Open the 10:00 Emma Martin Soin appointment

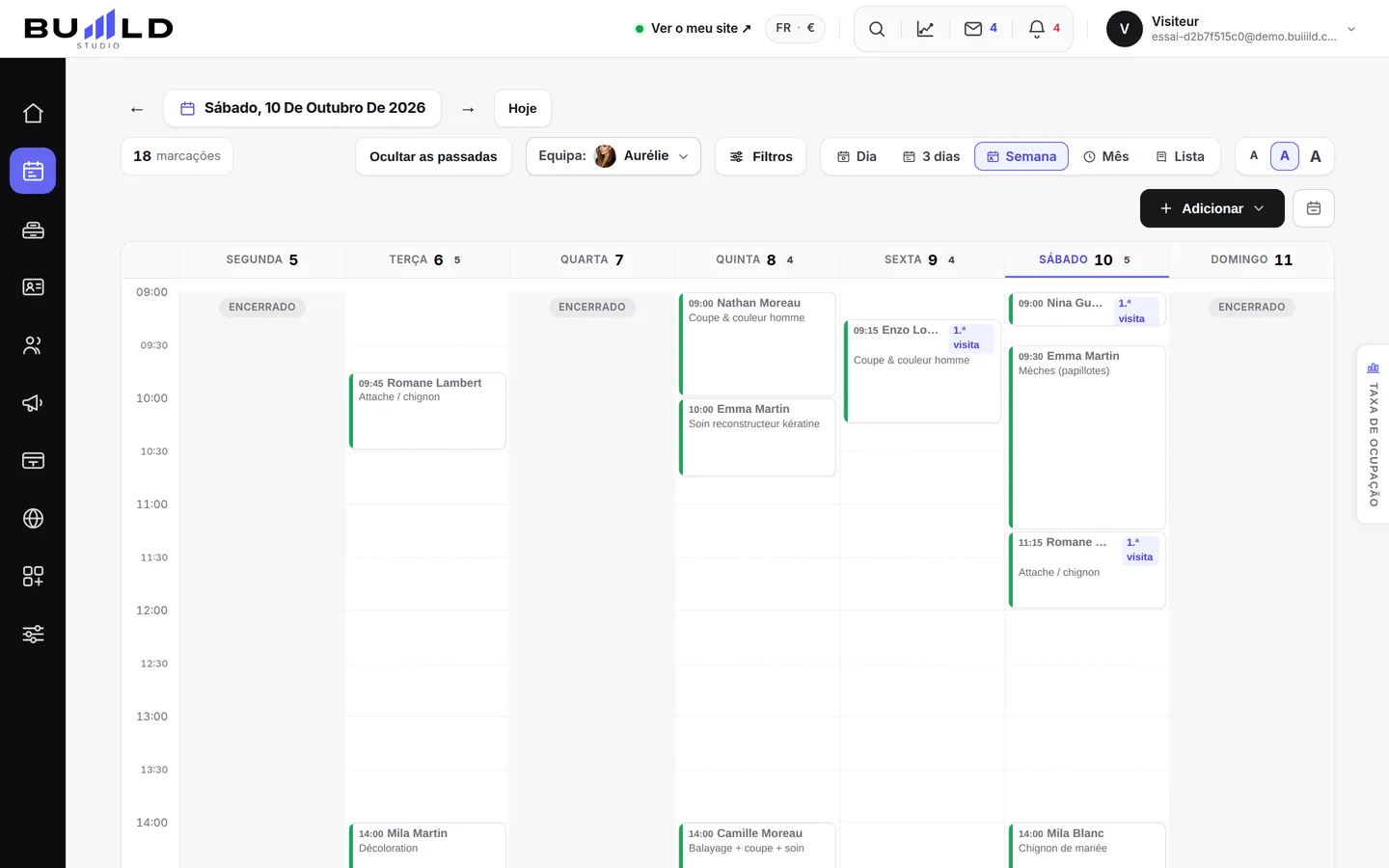[757, 438]
